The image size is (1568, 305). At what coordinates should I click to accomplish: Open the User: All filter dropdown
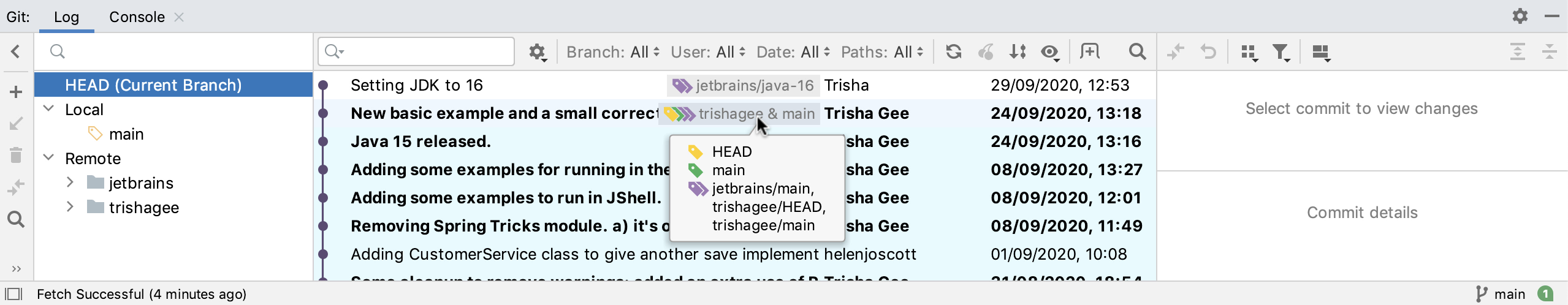[x=708, y=52]
